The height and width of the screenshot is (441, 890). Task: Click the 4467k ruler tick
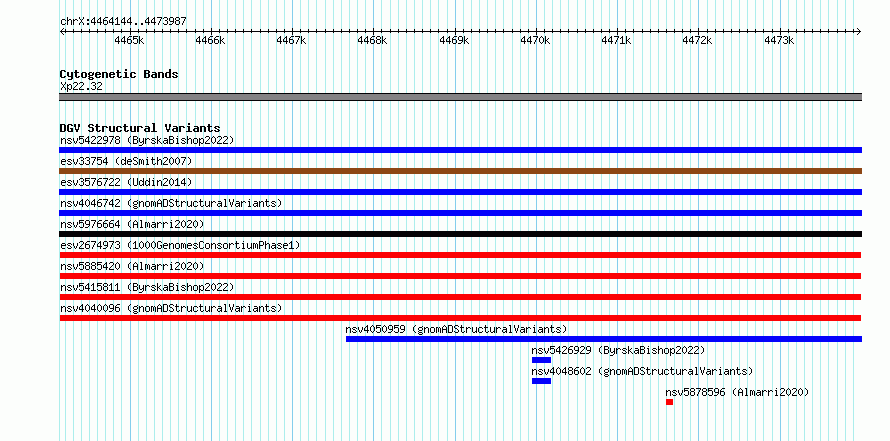click(292, 40)
